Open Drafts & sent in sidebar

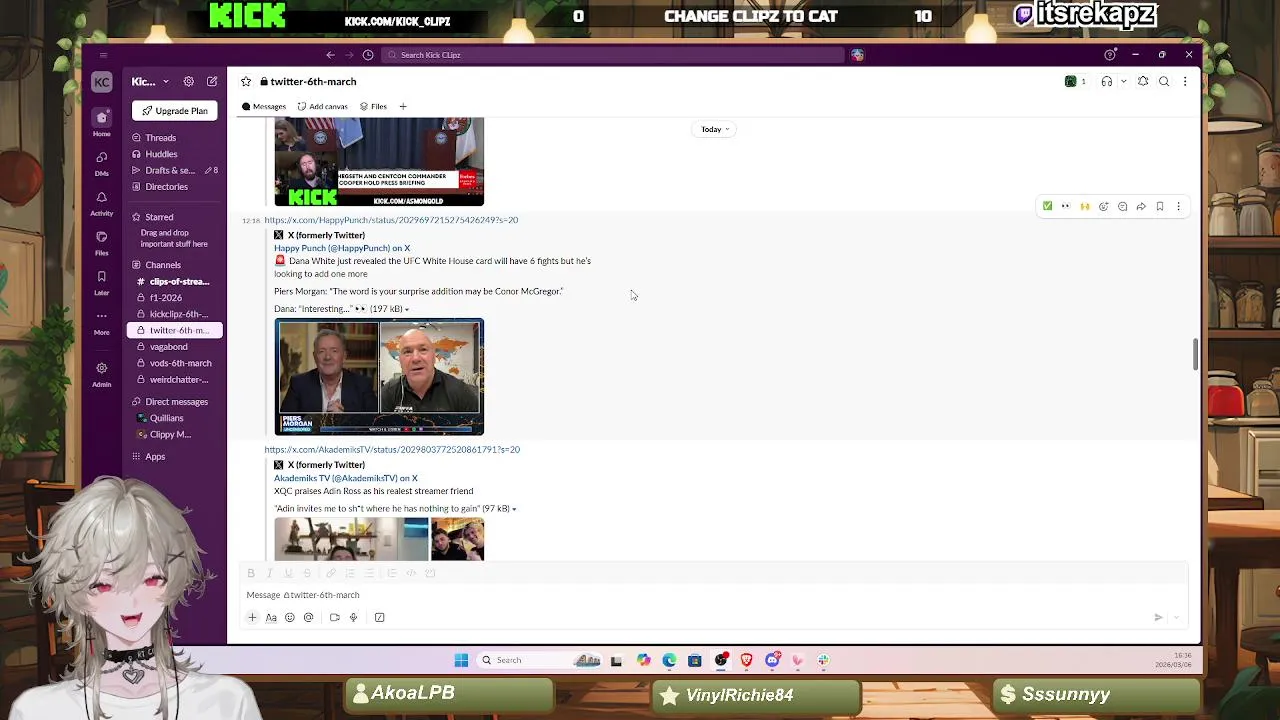coord(175,171)
